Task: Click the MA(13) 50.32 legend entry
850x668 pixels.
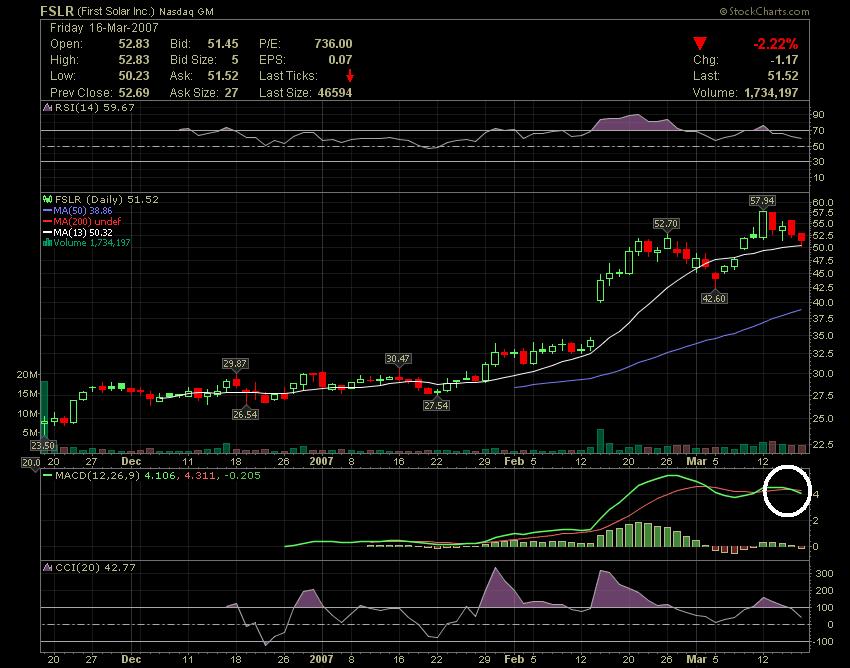Action: tap(78, 232)
